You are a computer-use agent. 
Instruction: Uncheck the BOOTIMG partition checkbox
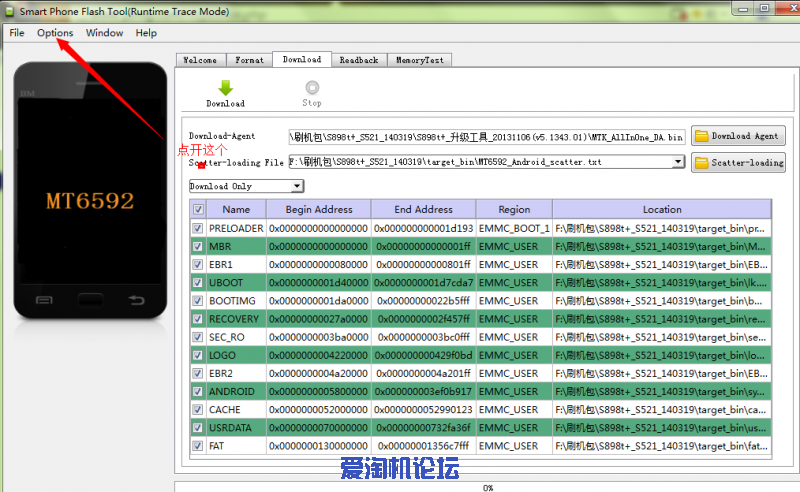pos(198,301)
